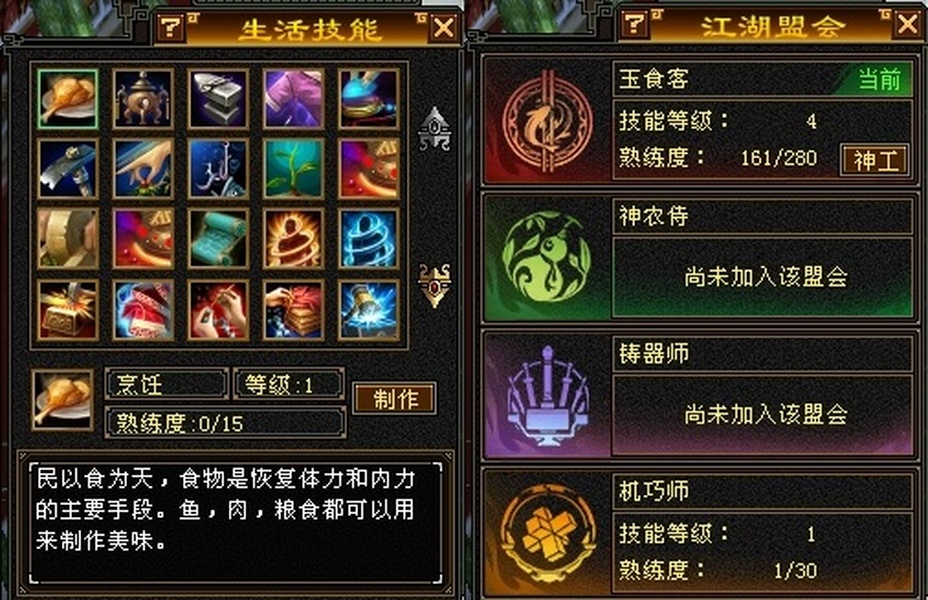The height and width of the screenshot is (600, 928).
Task: Select the anvil forging skill icon
Action: pos(218,98)
